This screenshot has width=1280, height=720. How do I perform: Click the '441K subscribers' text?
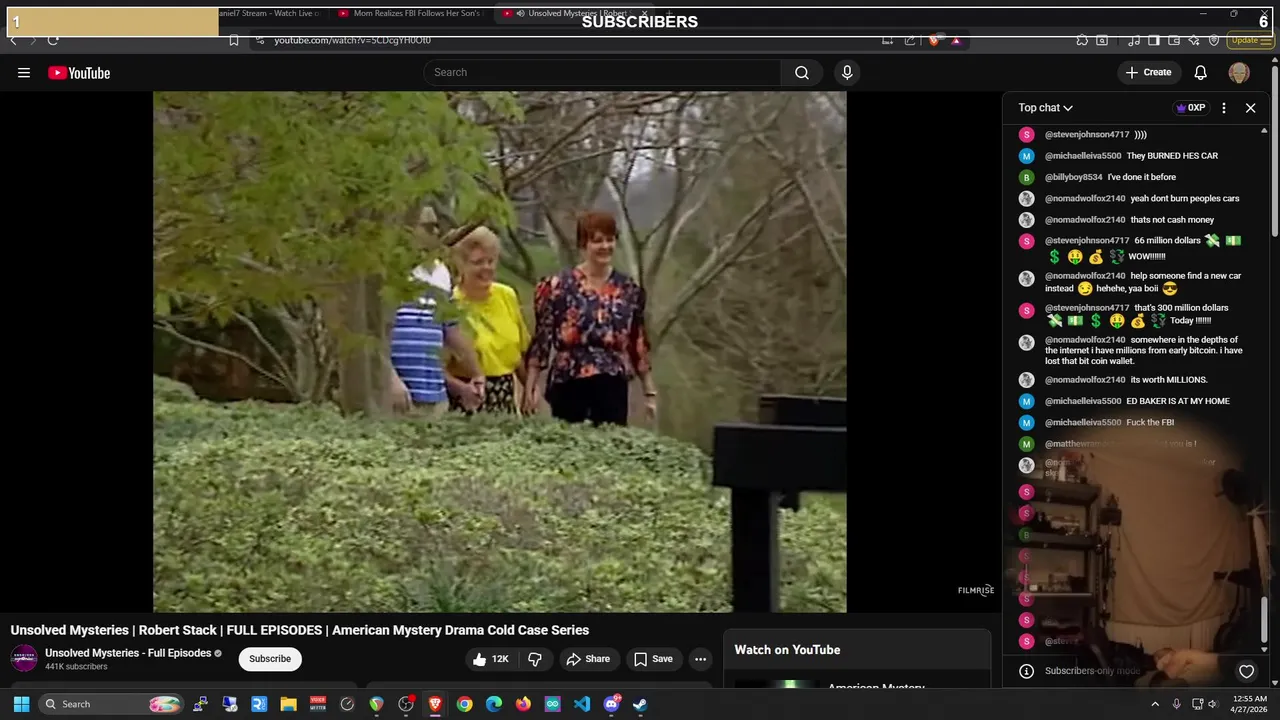[x=76, y=667]
